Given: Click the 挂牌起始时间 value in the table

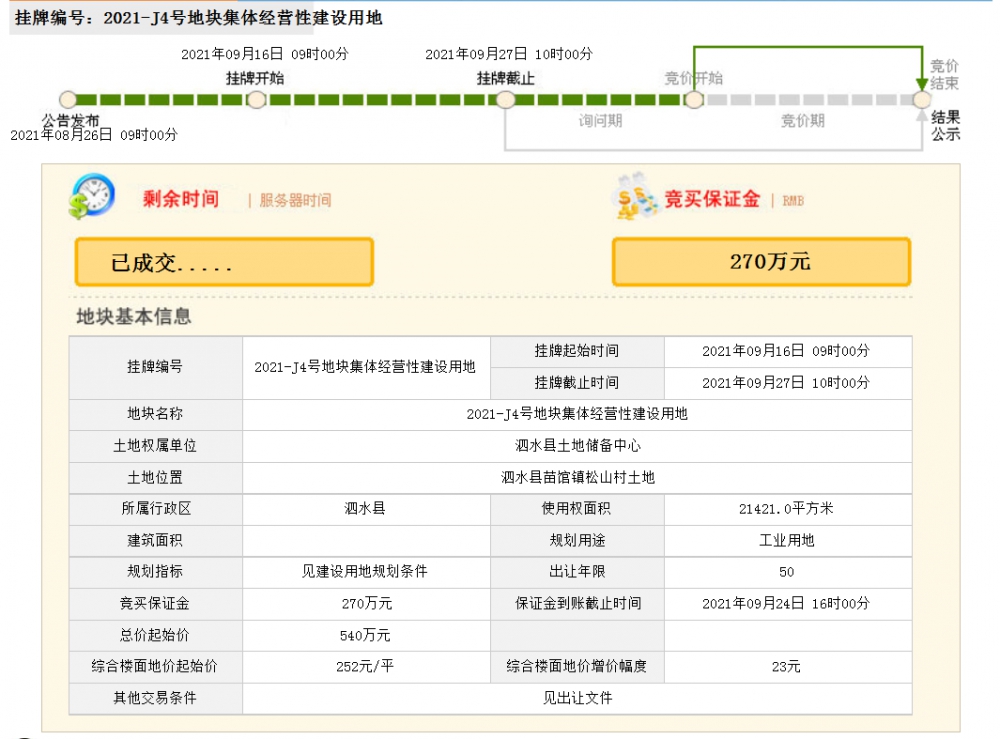Looking at the screenshot, I should (786, 351).
